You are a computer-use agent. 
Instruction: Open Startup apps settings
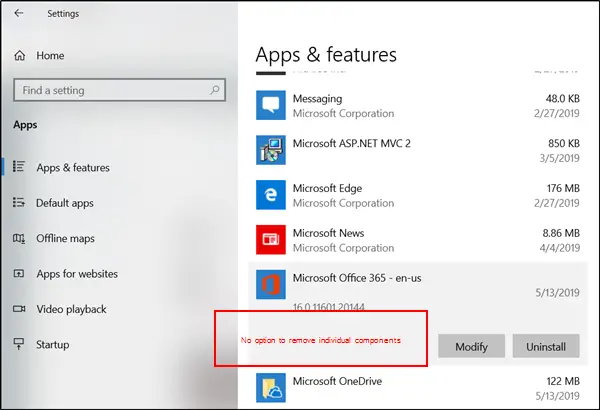pyautogui.click(x=52, y=344)
